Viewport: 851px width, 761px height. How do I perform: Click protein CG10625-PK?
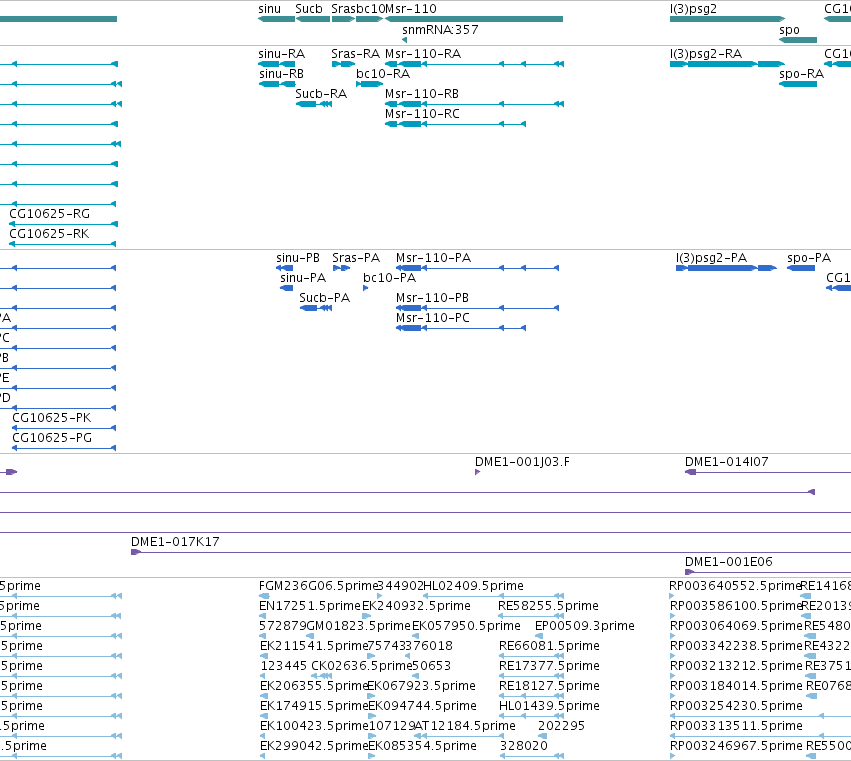tap(64, 428)
